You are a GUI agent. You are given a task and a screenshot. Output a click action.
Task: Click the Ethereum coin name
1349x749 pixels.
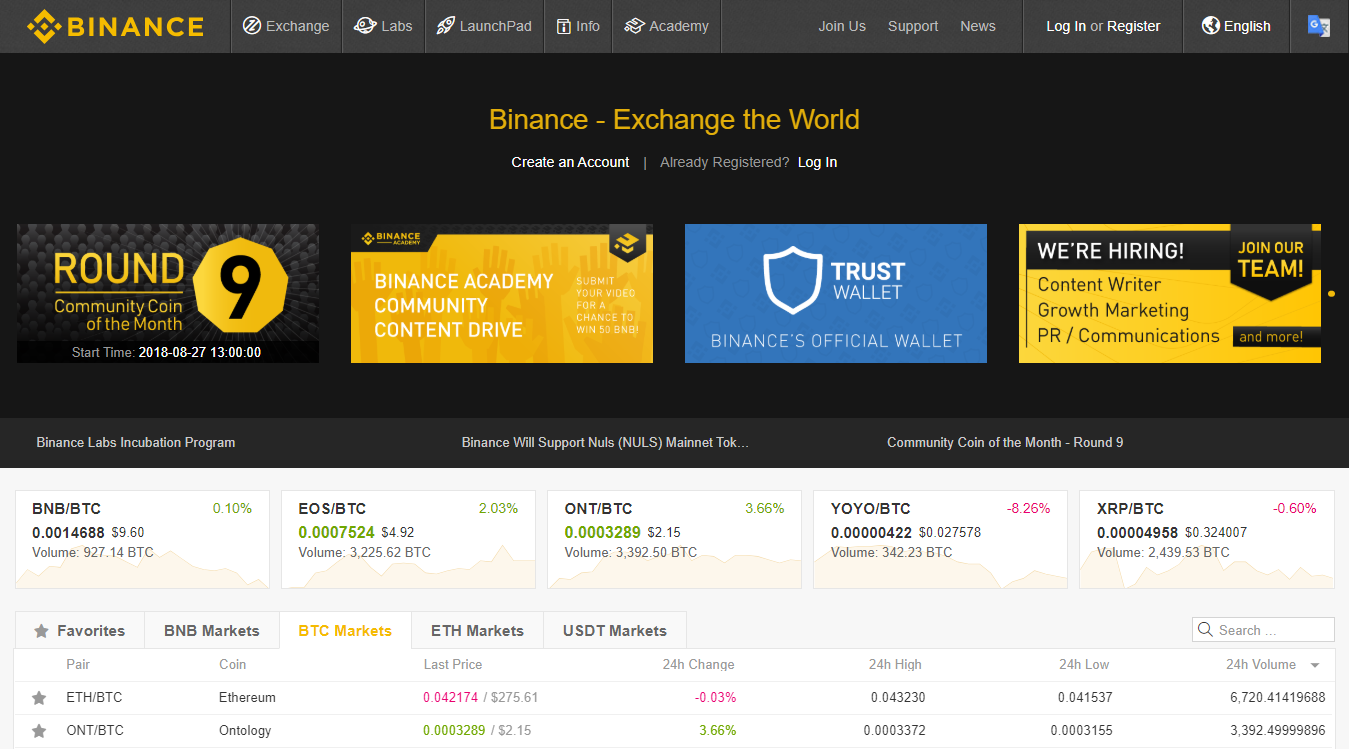(x=247, y=697)
